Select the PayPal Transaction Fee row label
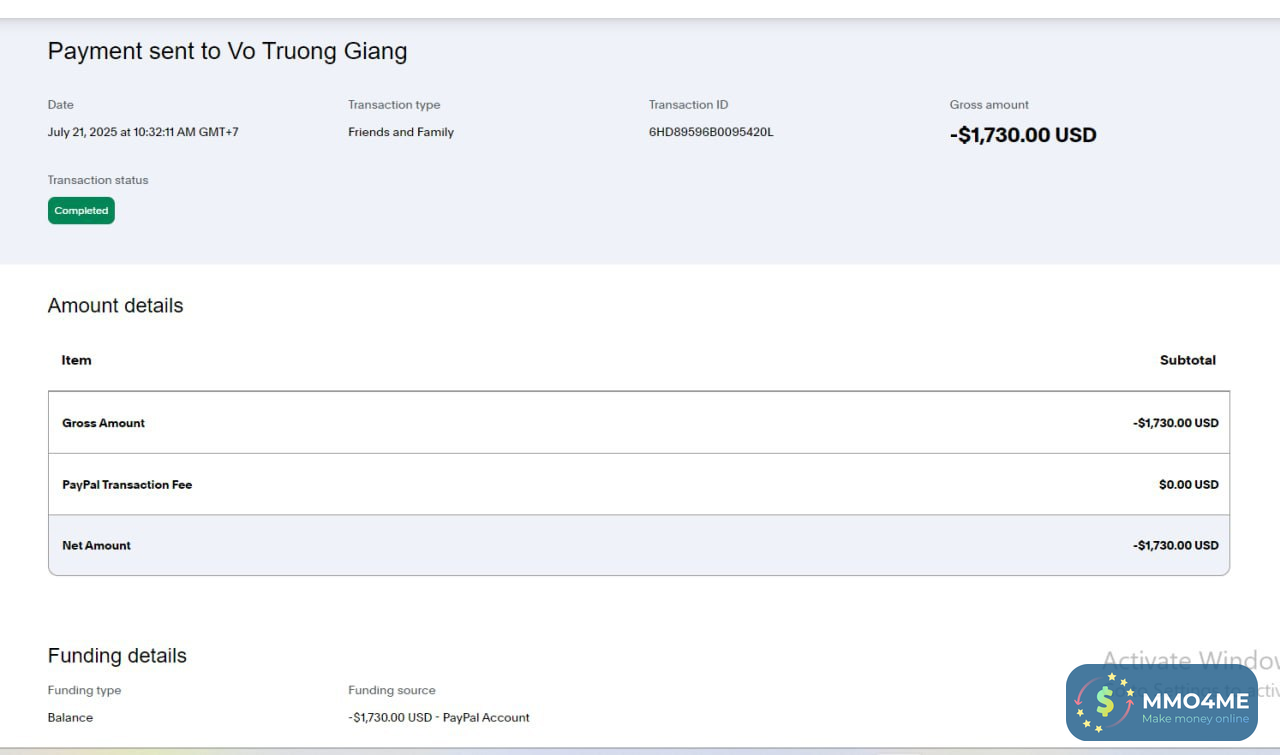 (127, 485)
